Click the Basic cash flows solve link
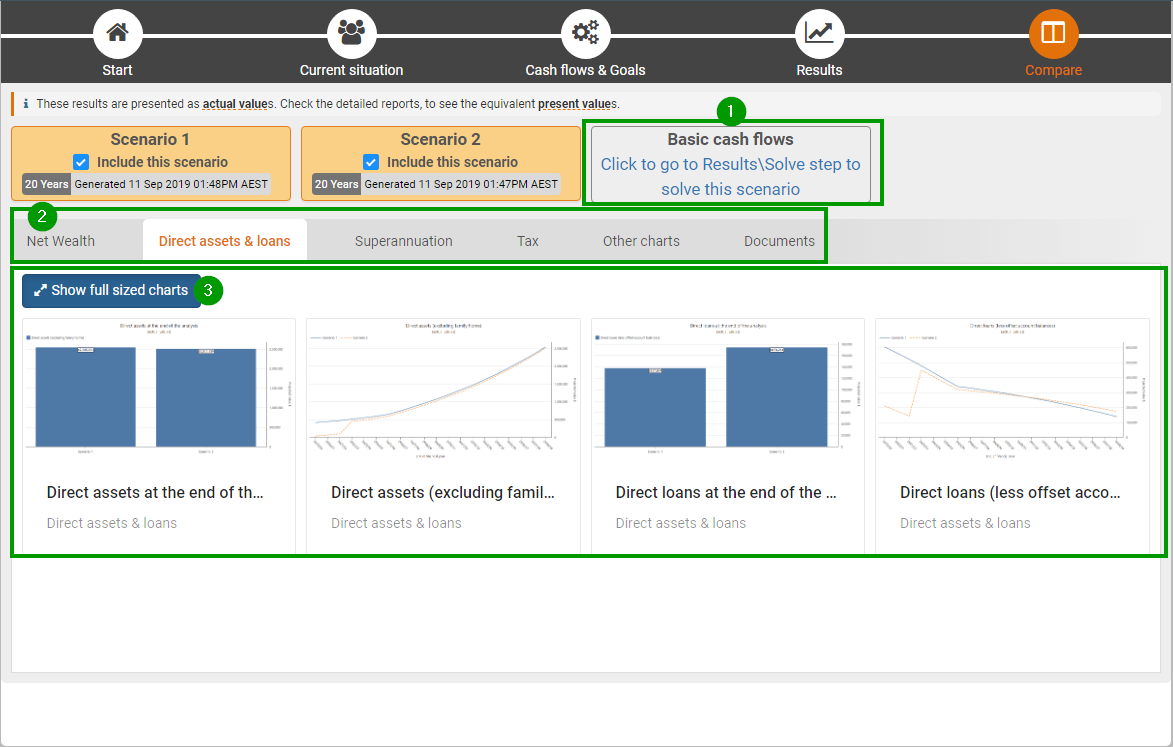This screenshot has width=1173, height=747. 730,176
